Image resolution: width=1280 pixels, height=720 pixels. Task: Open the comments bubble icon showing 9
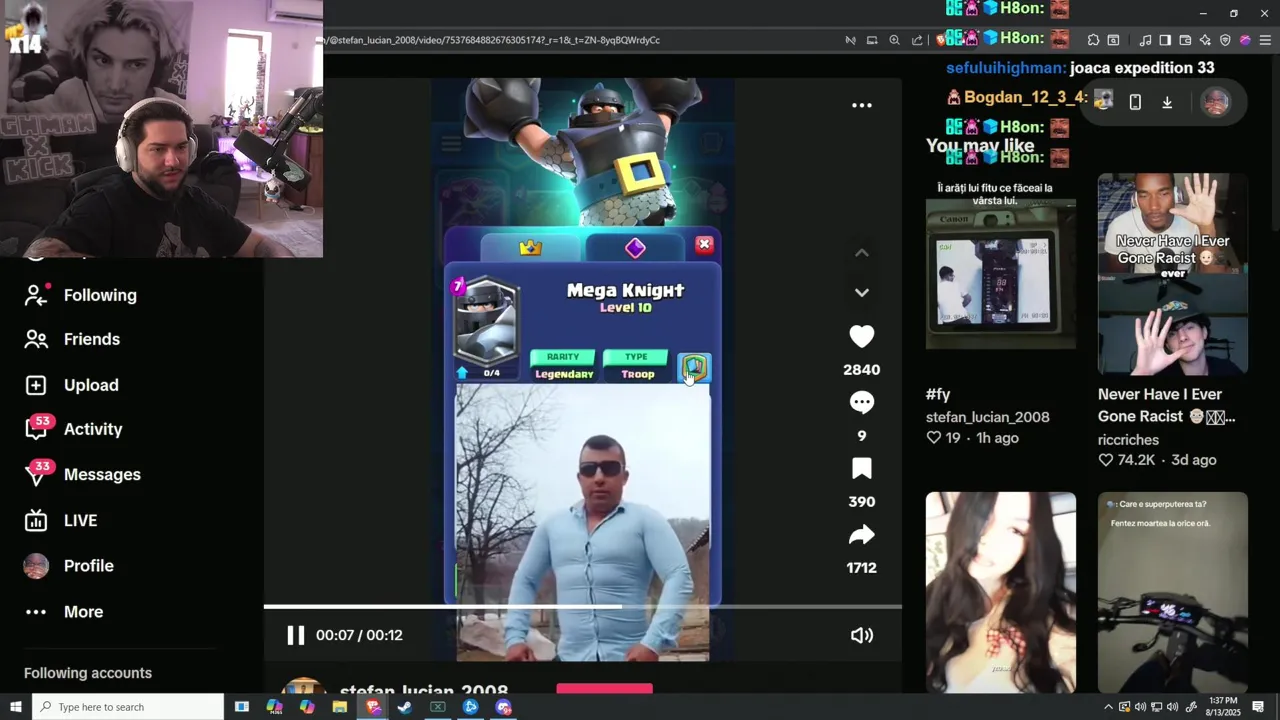[861, 402]
